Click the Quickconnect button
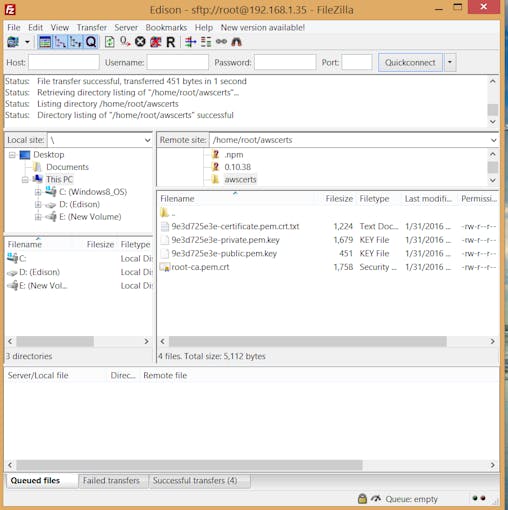The image size is (508, 510). pyautogui.click(x=410, y=62)
